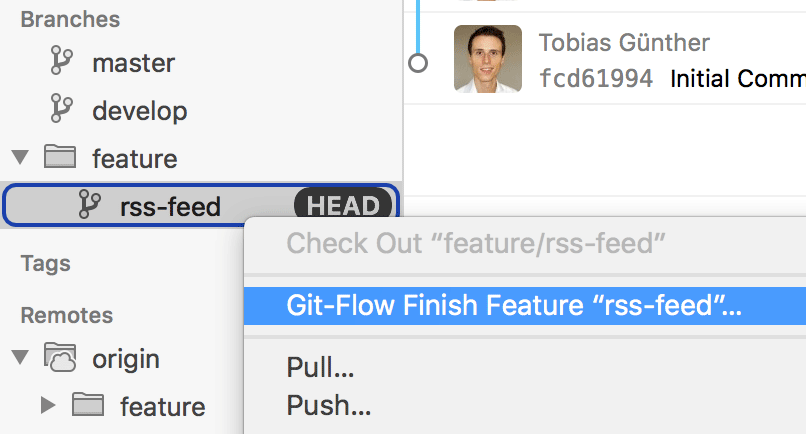The image size is (806, 434).
Task: Choose Git-Flow Finish Feature "rss-feed"
Action: (x=514, y=305)
